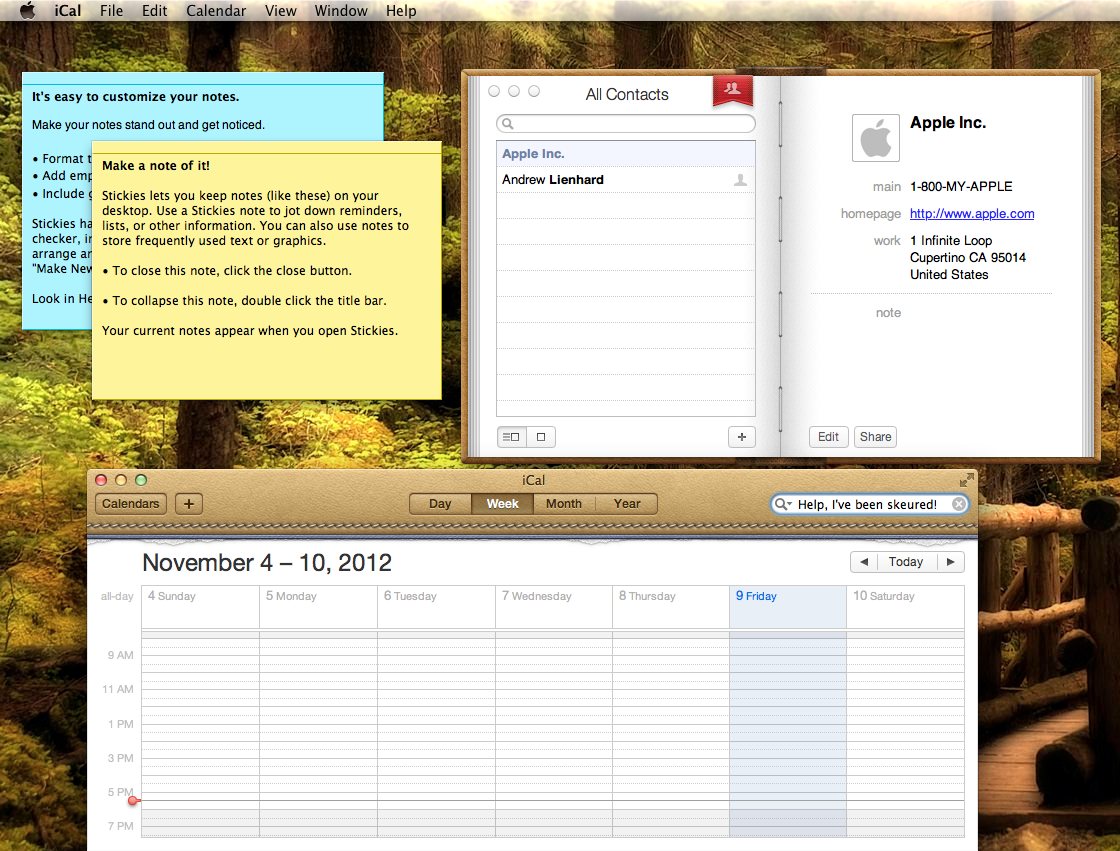
Task: Switch iCal to Month view
Action: click(564, 504)
